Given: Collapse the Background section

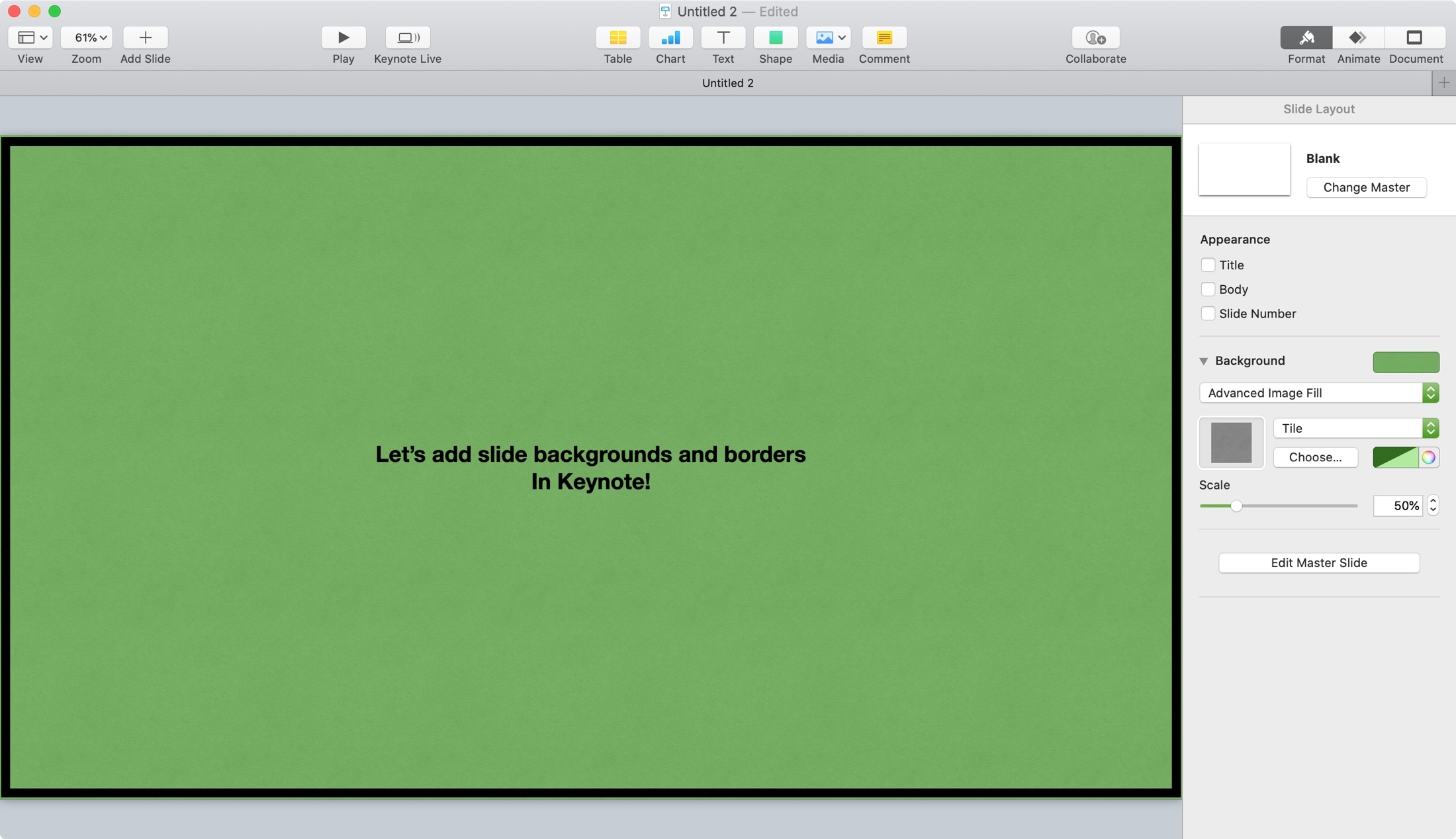Looking at the screenshot, I should coord(1203,361).
